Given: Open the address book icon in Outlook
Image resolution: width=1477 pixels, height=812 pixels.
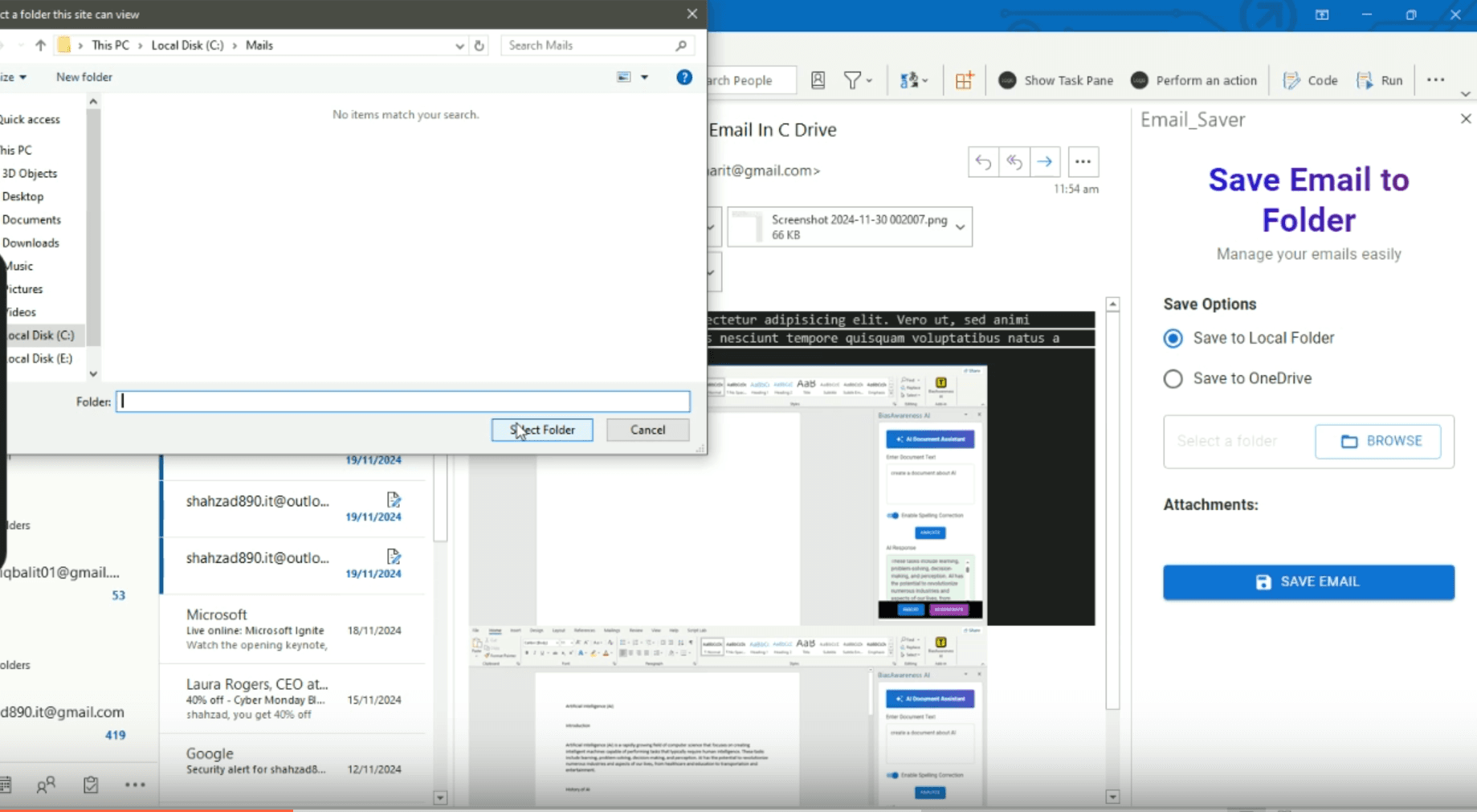Looking at the screenshot, I should click(818, 80).
